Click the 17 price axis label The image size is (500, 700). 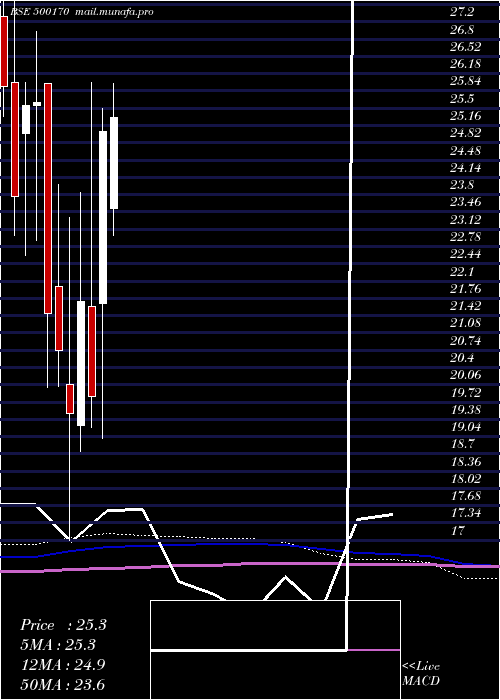tap(458, 531)
